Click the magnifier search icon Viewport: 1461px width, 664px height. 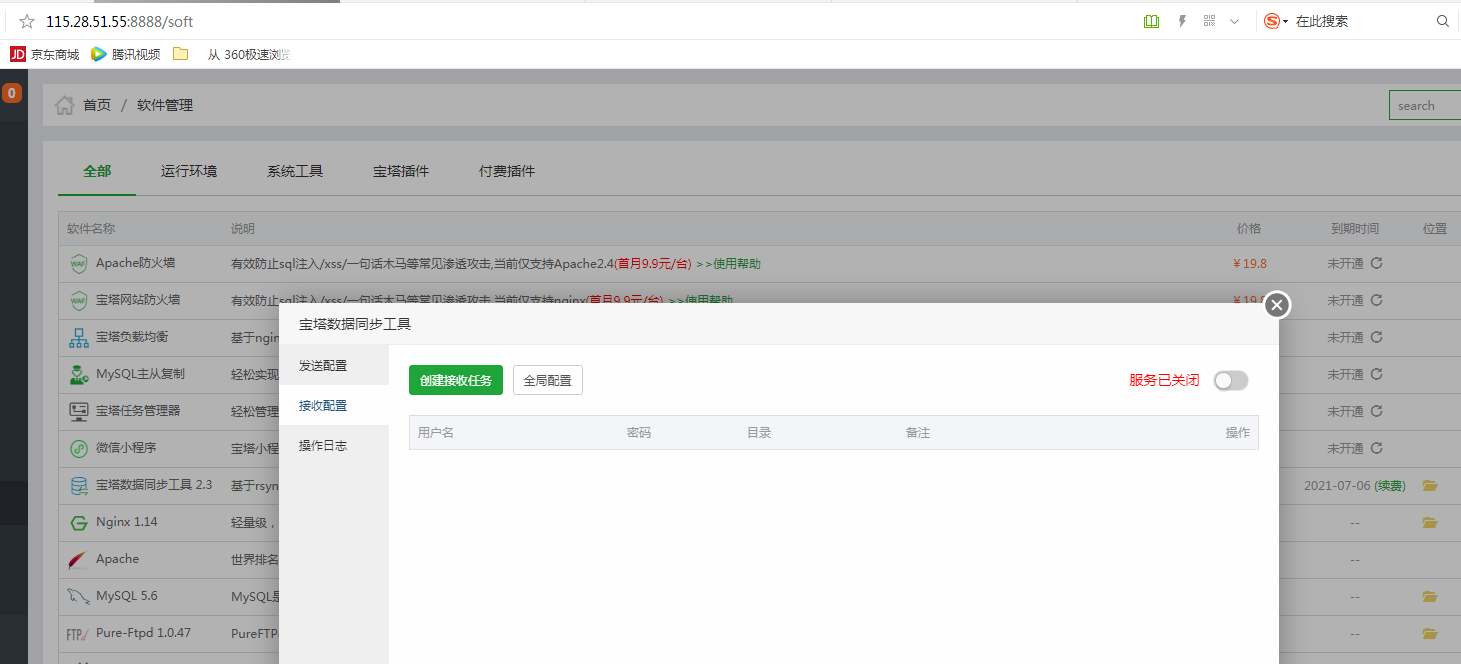(x=1443, y=21)
